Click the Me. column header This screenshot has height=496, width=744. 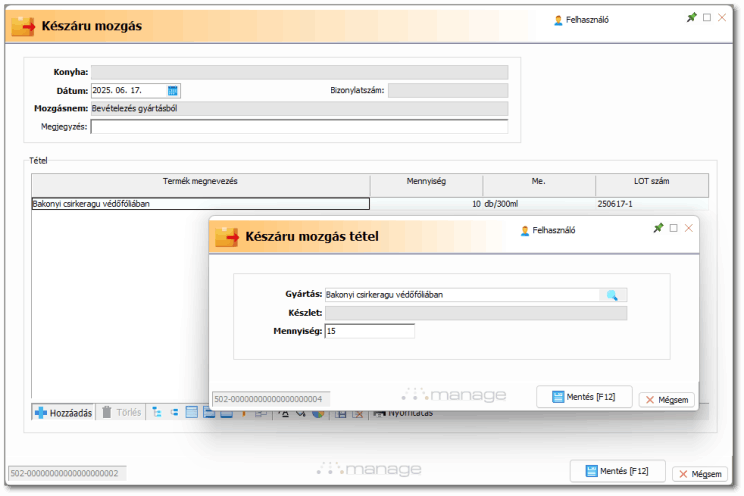point(539,185)
